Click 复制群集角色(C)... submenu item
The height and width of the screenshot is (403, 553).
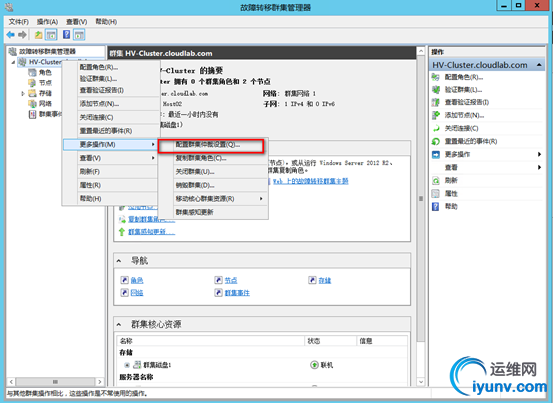click(x=213, y=158)
